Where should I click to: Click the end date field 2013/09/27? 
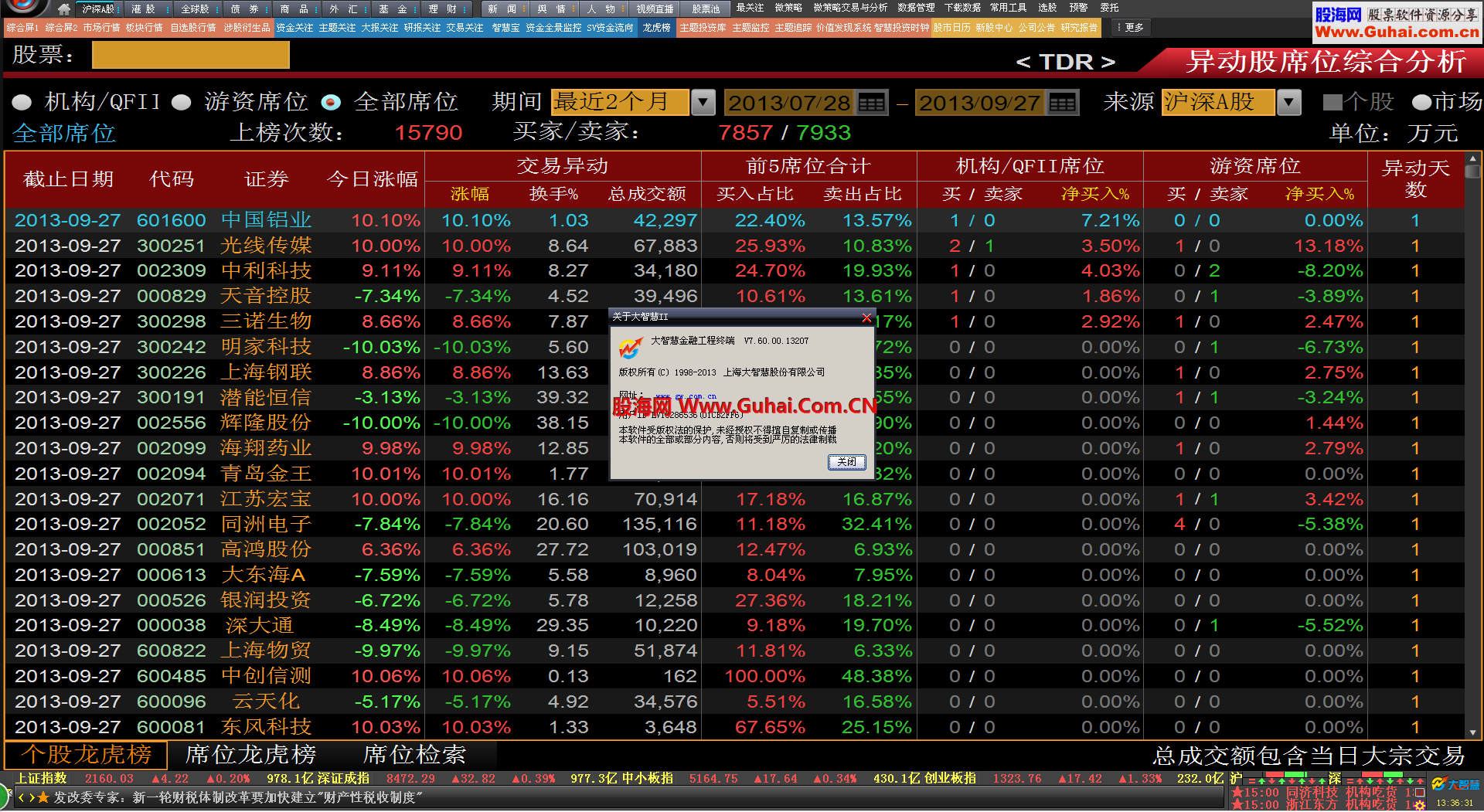(980, 103)
